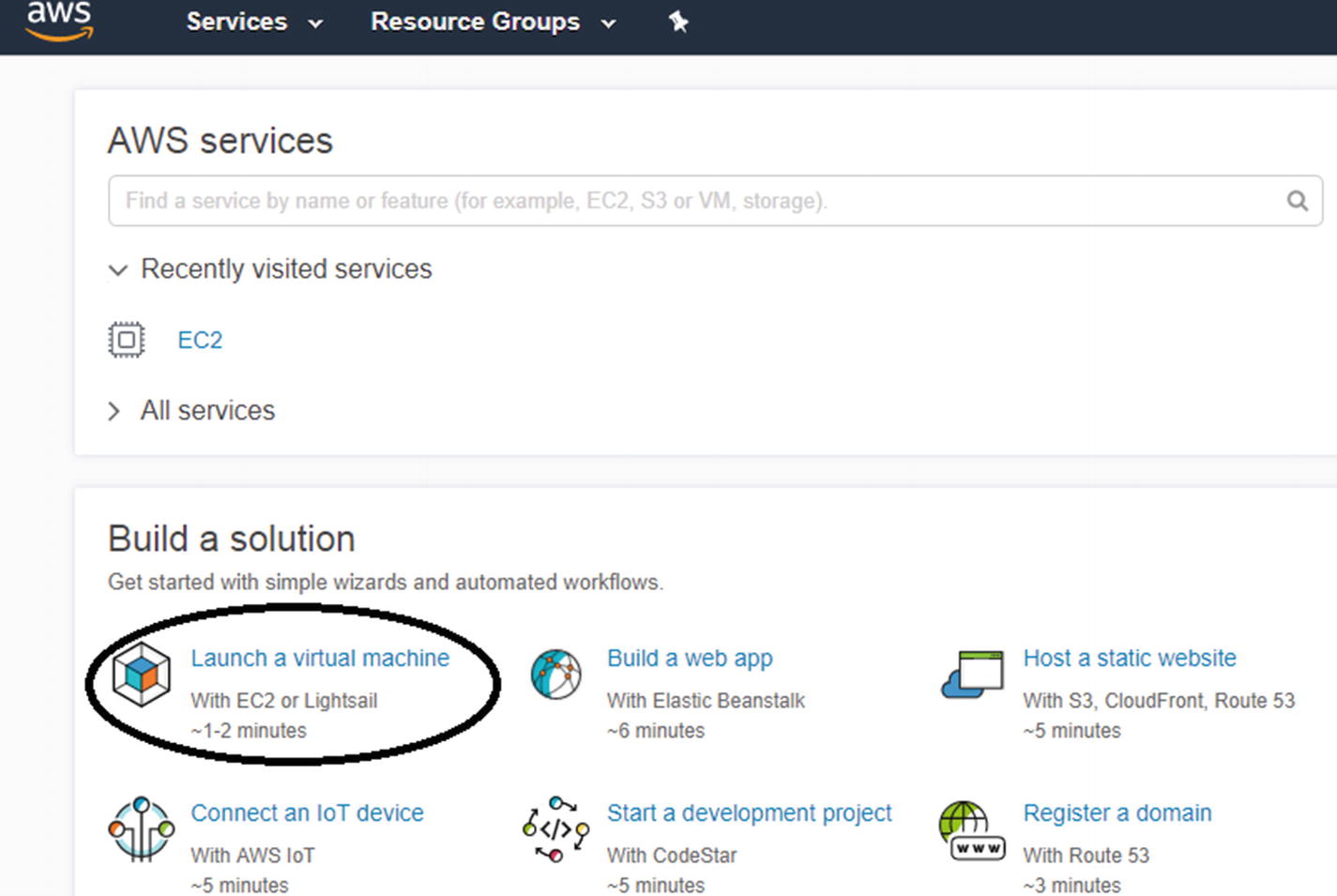Open Start a development project link

point(749,813)
